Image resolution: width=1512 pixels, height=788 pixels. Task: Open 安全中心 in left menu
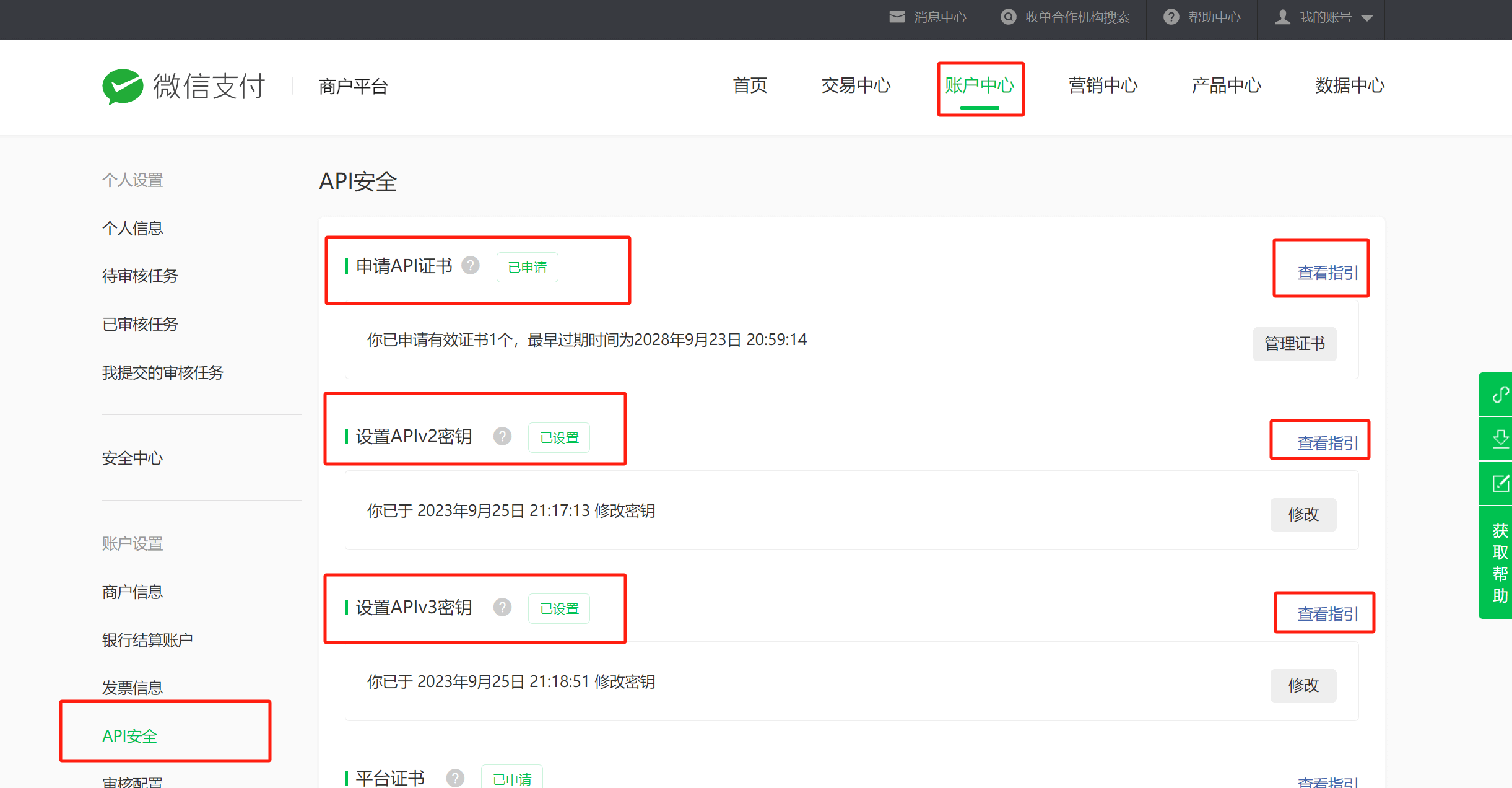[133, 458]
